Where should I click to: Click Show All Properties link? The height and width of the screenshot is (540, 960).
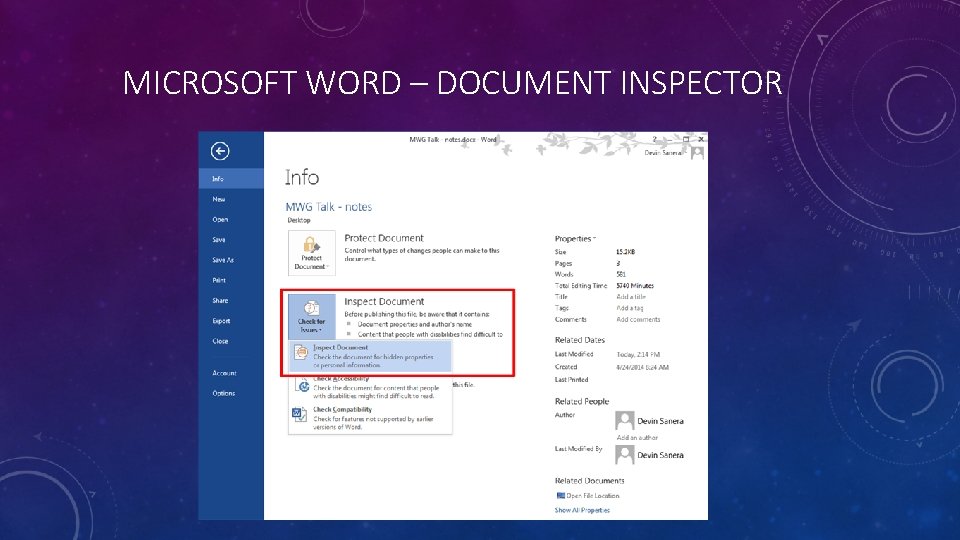[x=582, y=510]
